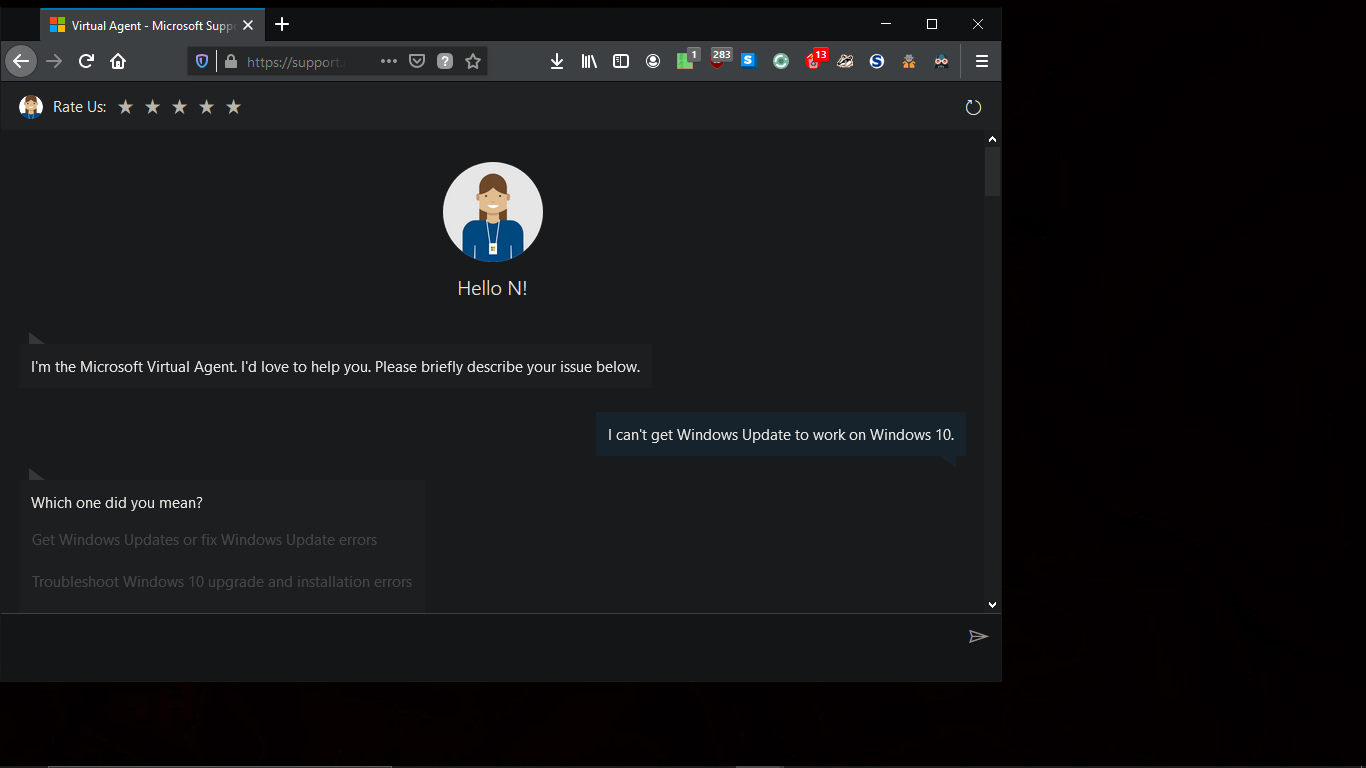Choose "Troubleshoot Windows 10 upgrade and installation errors"
Viewport: 1366px width, 768px height.
click(221, 582)
